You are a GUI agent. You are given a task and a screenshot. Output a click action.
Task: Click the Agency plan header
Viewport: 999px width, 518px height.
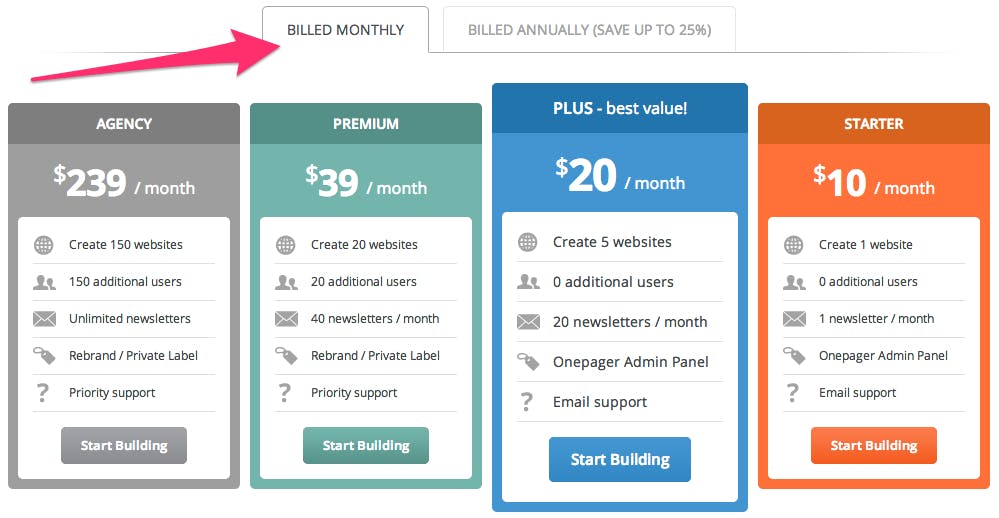pos(124,124)
